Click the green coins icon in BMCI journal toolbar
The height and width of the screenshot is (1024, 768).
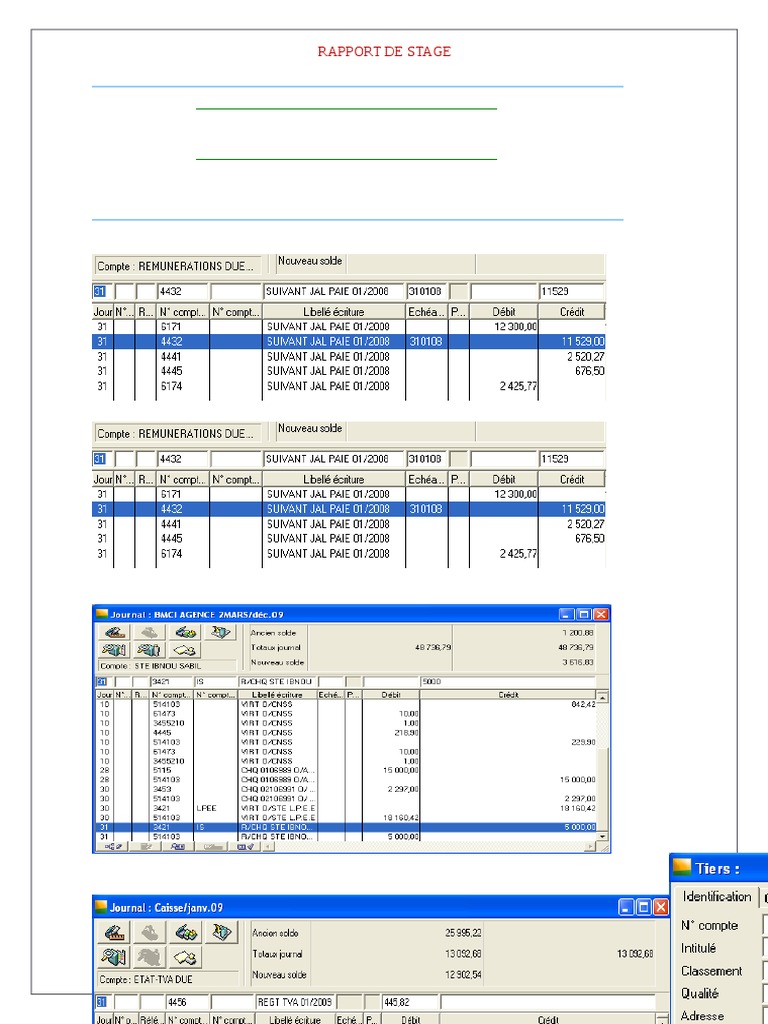[x=185, y=633]
